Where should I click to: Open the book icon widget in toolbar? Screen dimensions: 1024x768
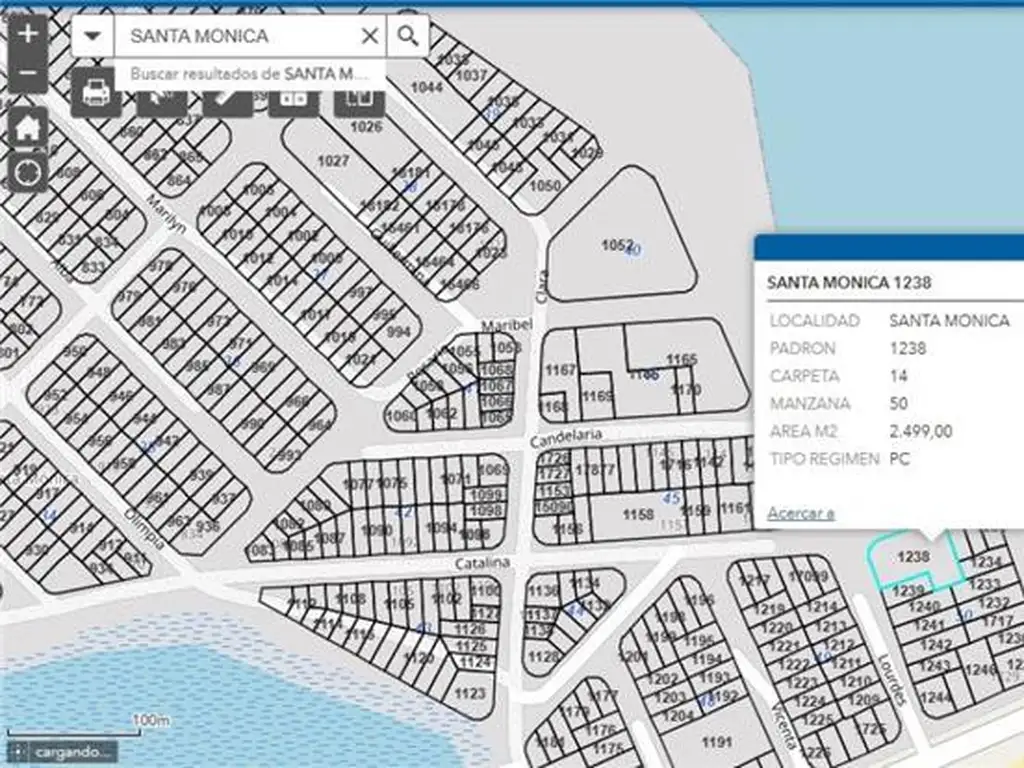pyautogui.click(x=359, y=98)
